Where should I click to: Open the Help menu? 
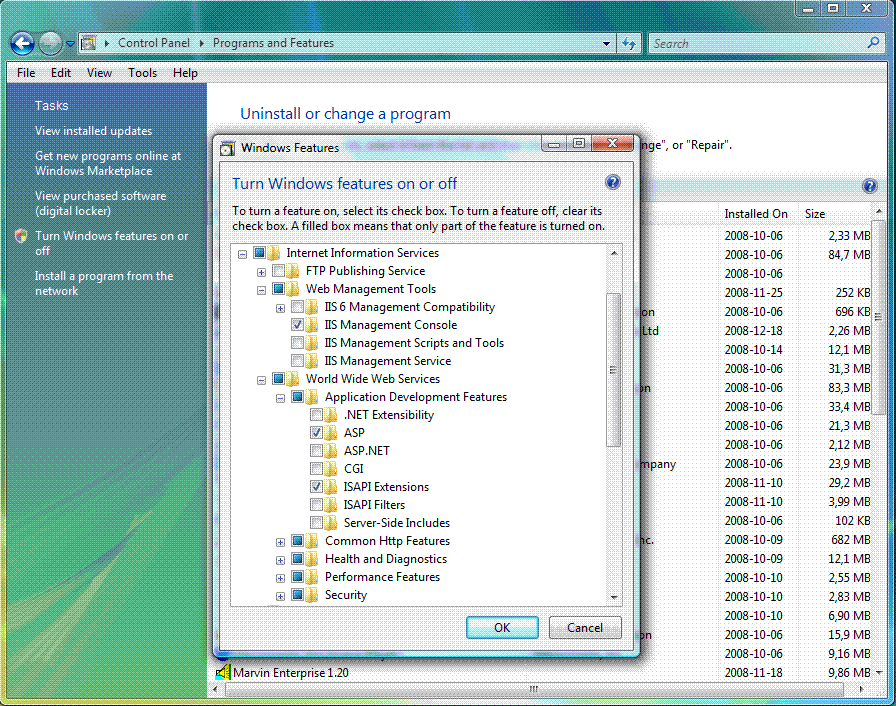pyautogui.click(x=185, y=73)
